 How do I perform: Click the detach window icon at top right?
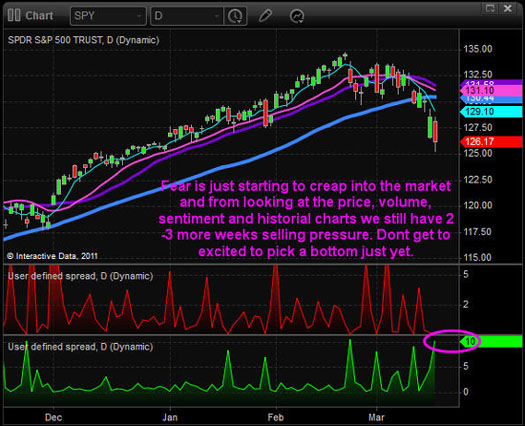(491, 8)
